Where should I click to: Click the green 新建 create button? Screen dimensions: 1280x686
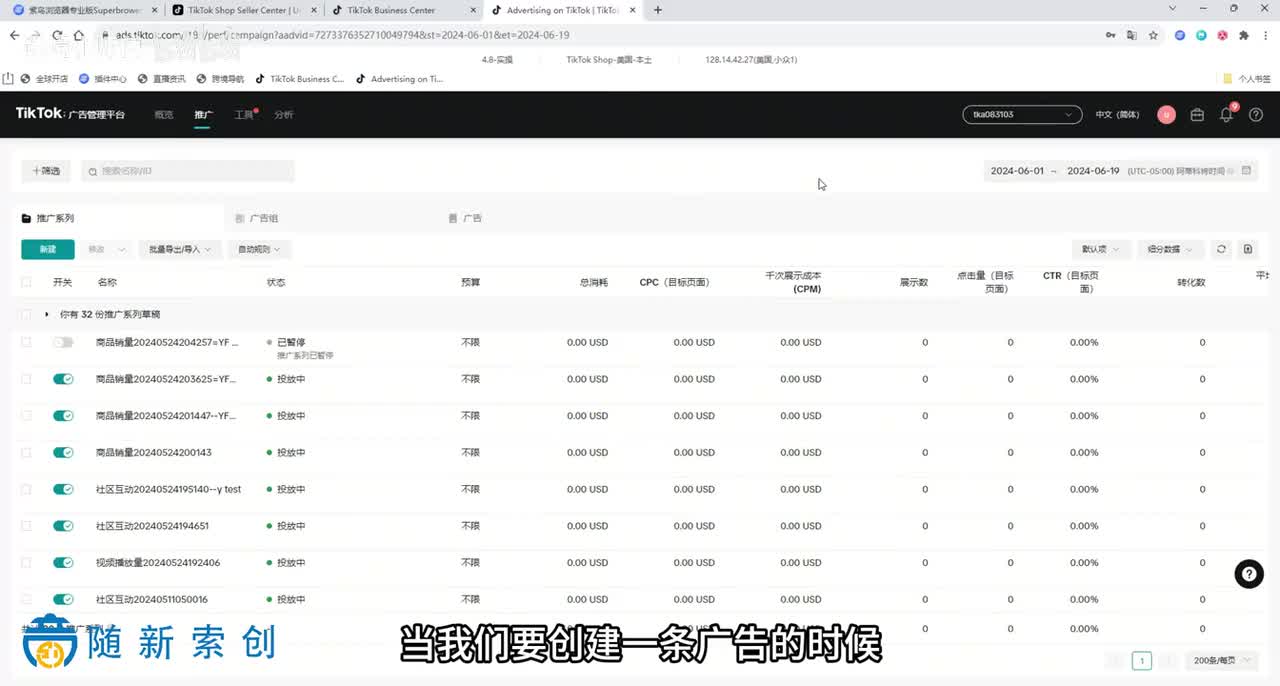[48, 249]
